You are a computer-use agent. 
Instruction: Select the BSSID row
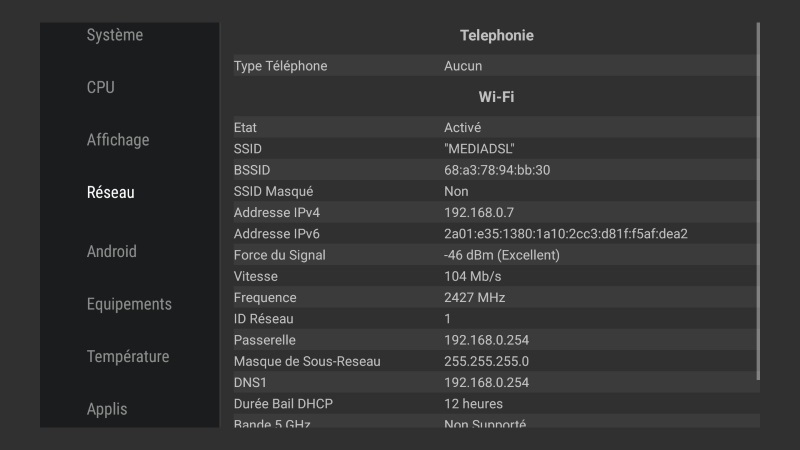[495, 170]
